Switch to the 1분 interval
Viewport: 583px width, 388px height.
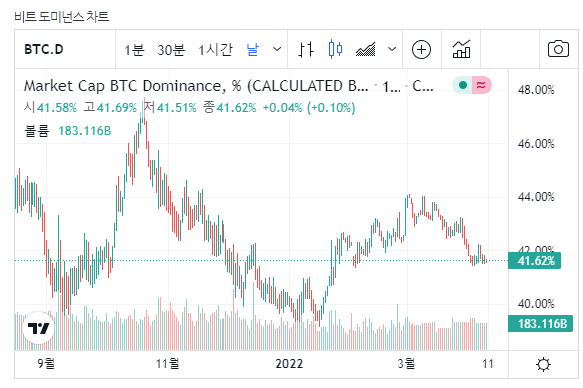[x=134, y=49]
